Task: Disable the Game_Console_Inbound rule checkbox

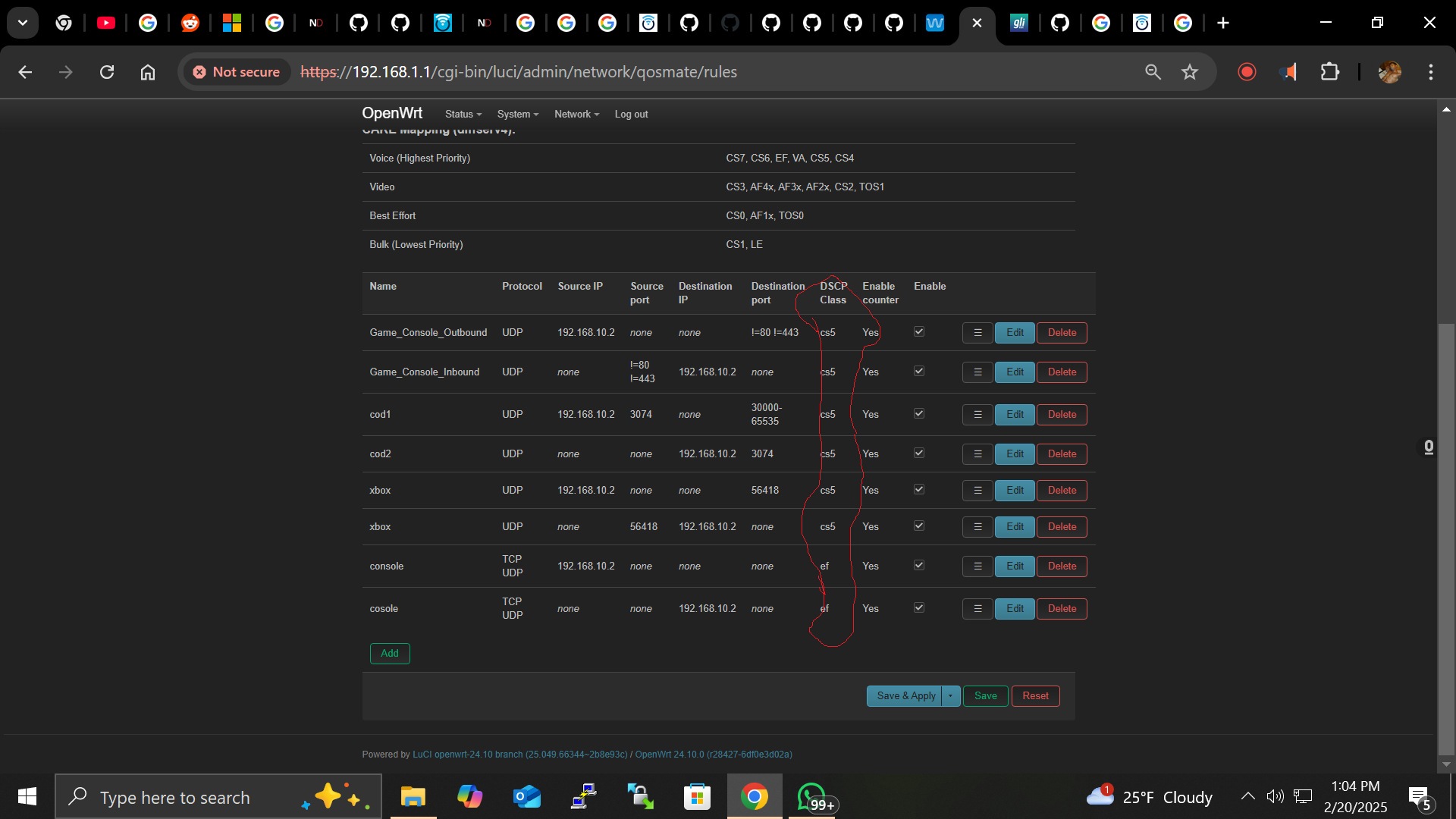Action: 918,371
